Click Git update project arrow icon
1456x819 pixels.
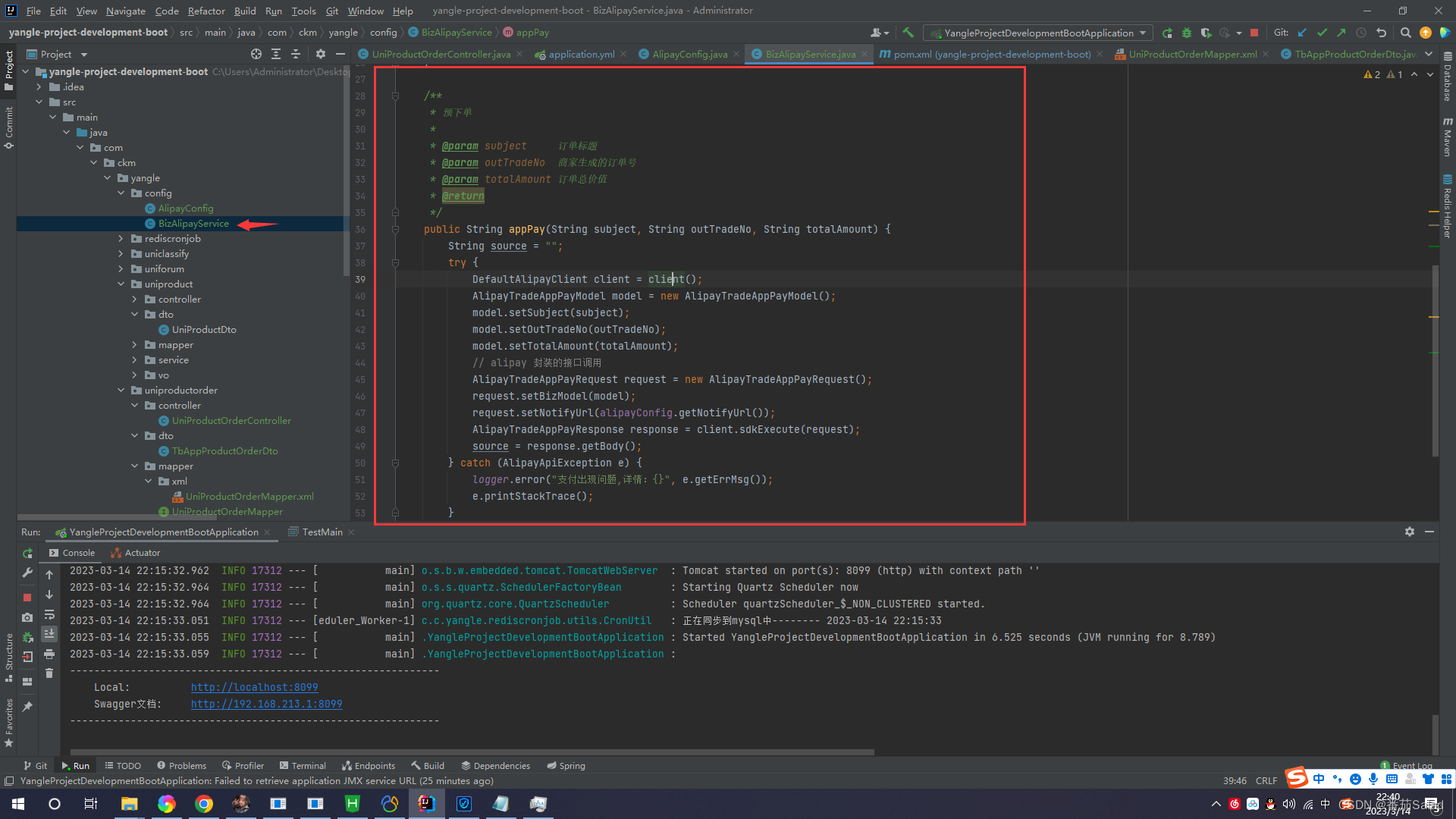click(1302, 33)
